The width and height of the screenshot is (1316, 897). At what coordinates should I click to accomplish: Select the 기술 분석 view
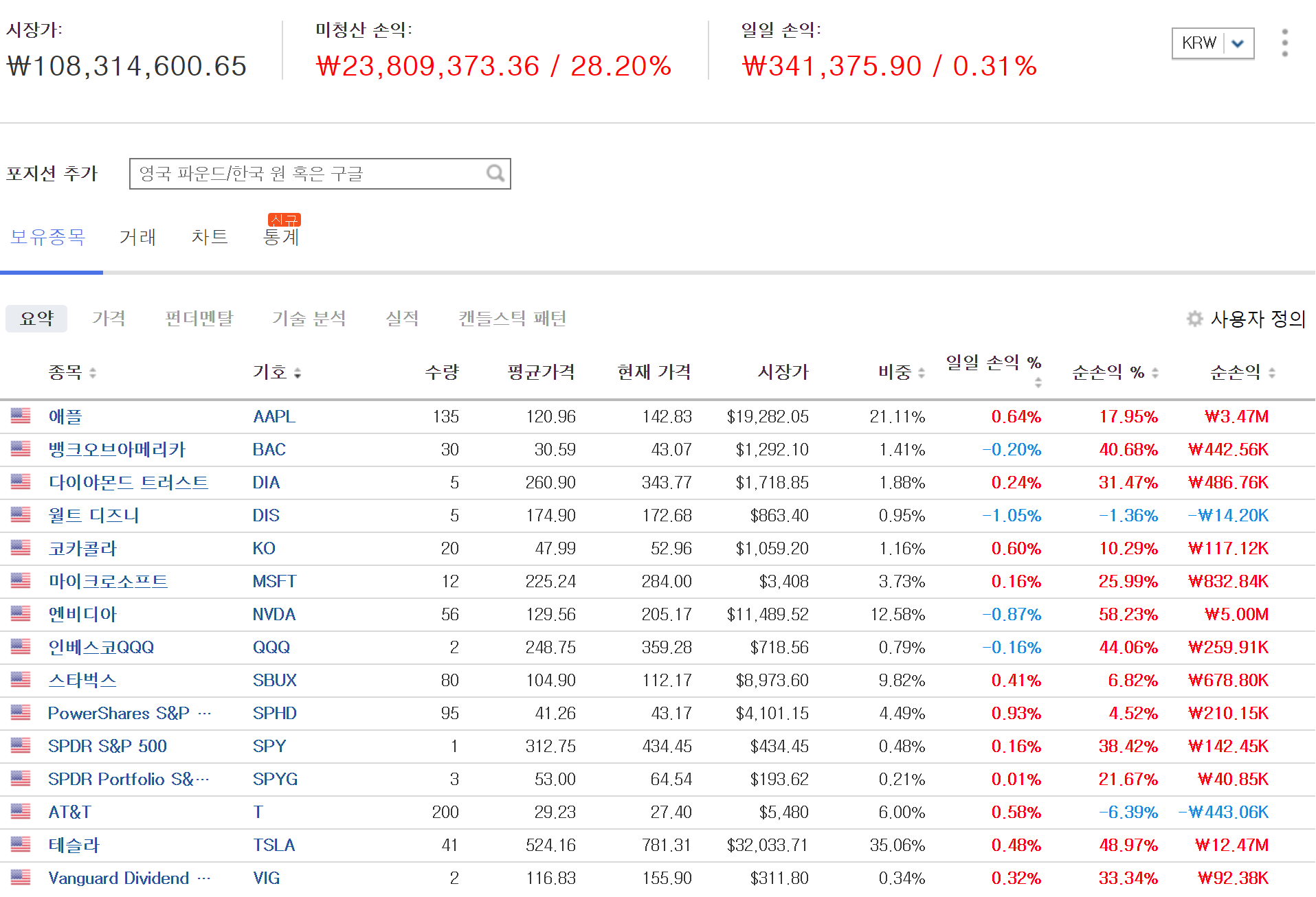[x=309, y=319]
